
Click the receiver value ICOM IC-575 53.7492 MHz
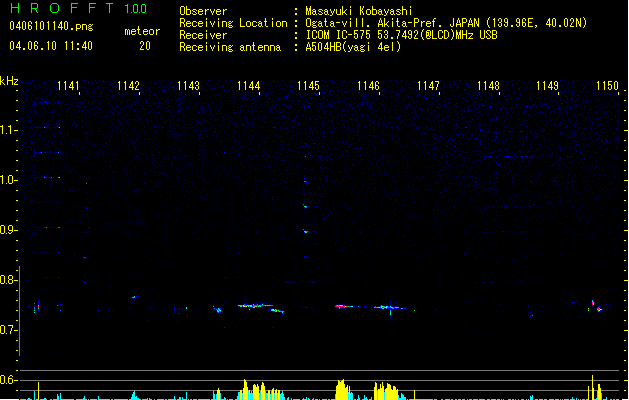pos(401,35)
